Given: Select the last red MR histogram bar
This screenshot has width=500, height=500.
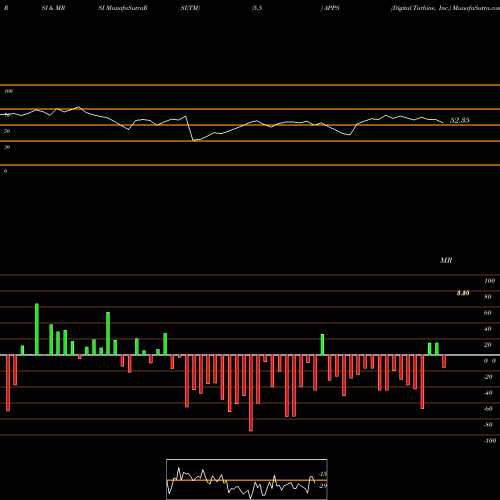Looking at the screenshot, I should tap(444, 361).
